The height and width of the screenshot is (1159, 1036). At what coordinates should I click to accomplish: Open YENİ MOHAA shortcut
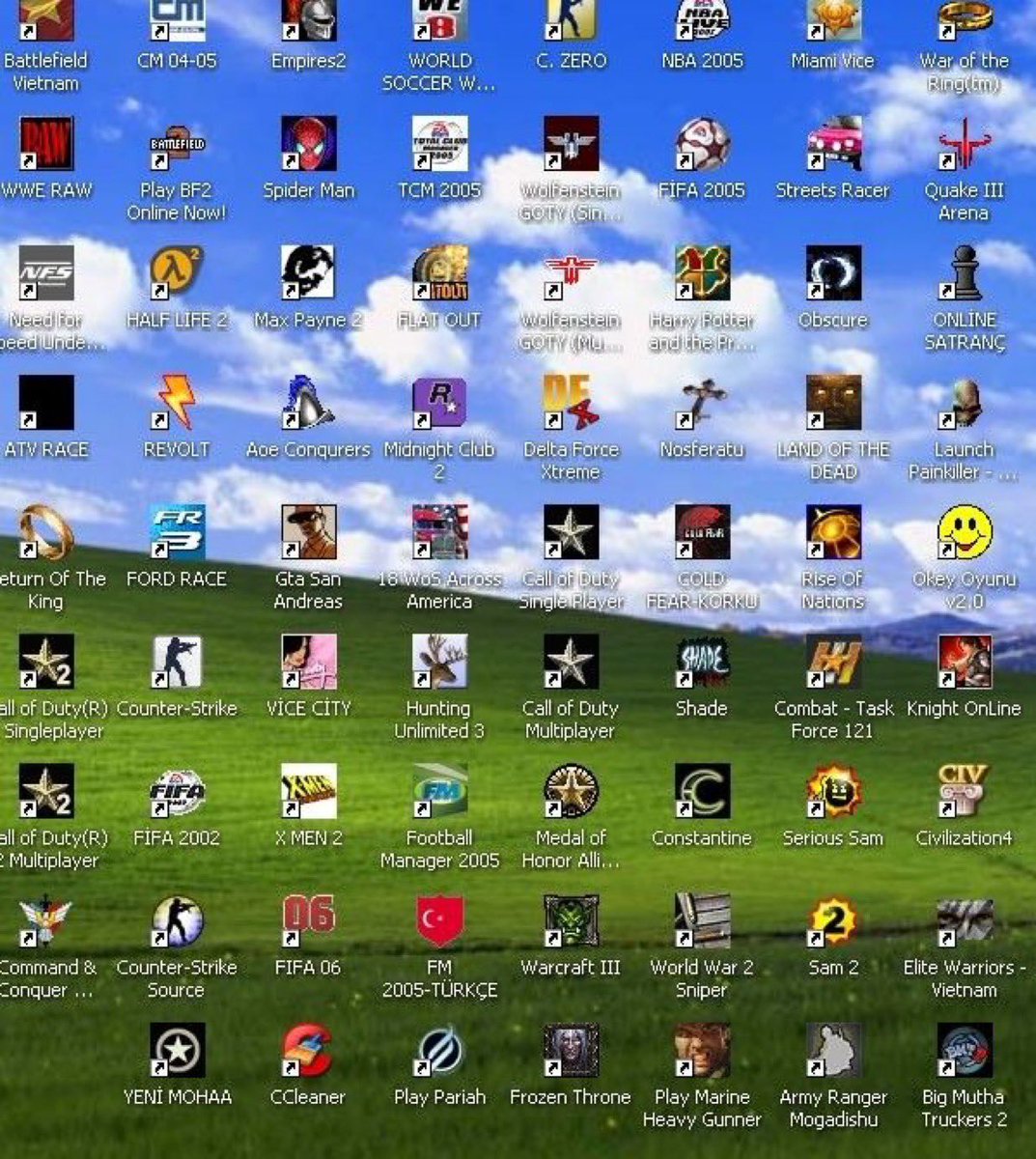click(x=177, y=1050)
